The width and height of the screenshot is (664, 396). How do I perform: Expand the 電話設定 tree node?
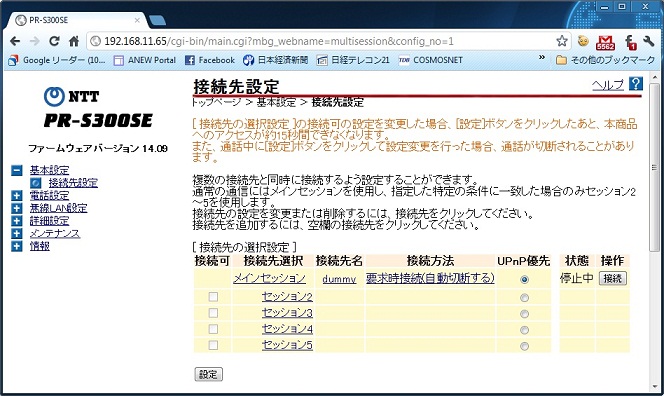pyautogui.click(x=17, y=196)
